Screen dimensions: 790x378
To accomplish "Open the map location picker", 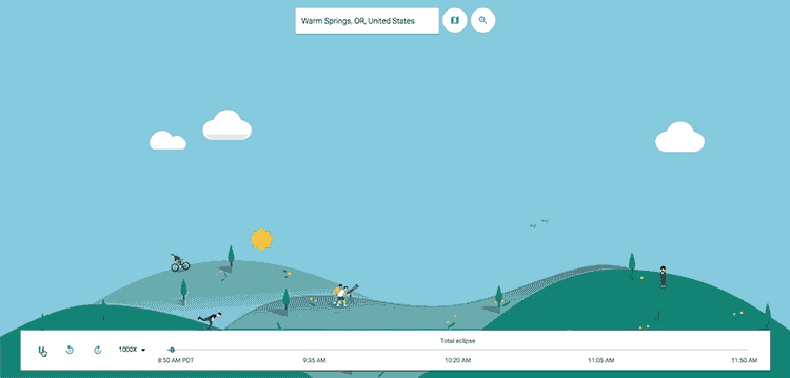I will pos(455,20).
